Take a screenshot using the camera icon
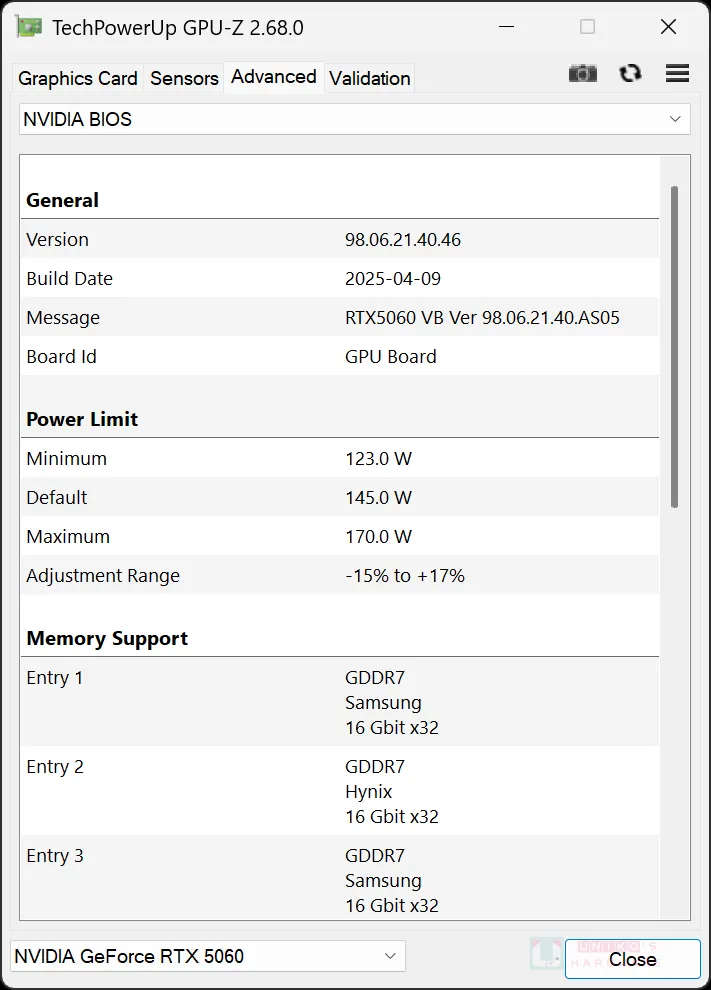This screenshot has width=711, height=990. [x=582, y=73]
